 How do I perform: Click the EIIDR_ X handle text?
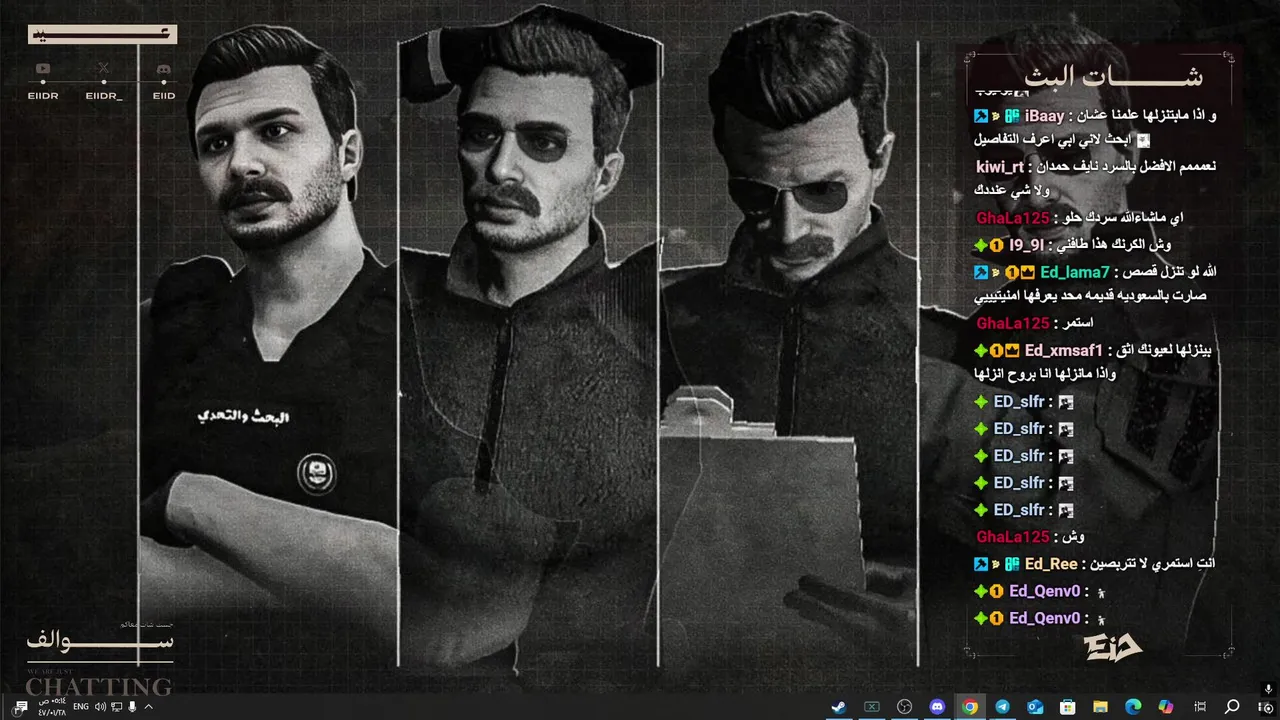(x=104, y=96)
